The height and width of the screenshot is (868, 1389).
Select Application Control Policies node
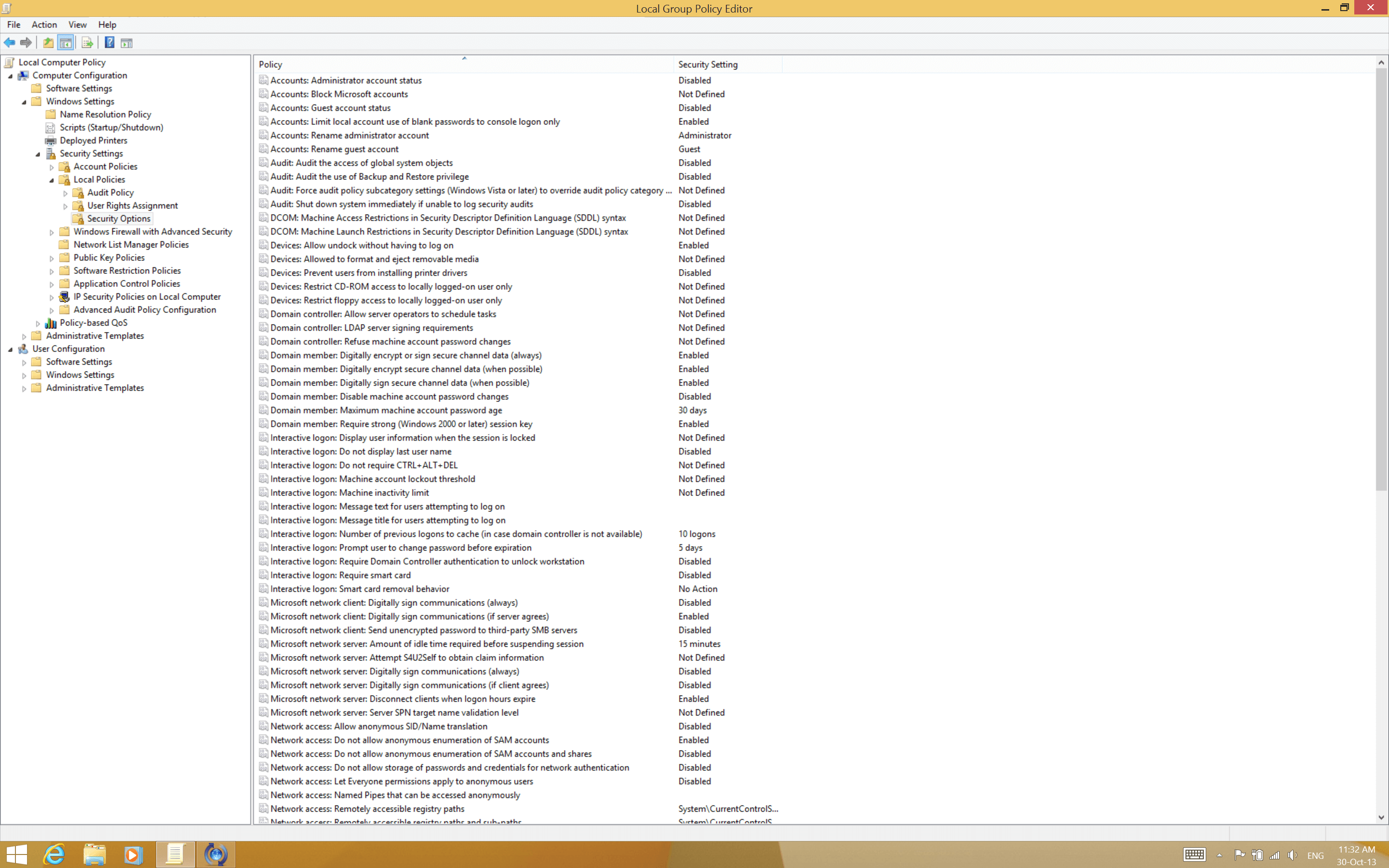[127, 284]
